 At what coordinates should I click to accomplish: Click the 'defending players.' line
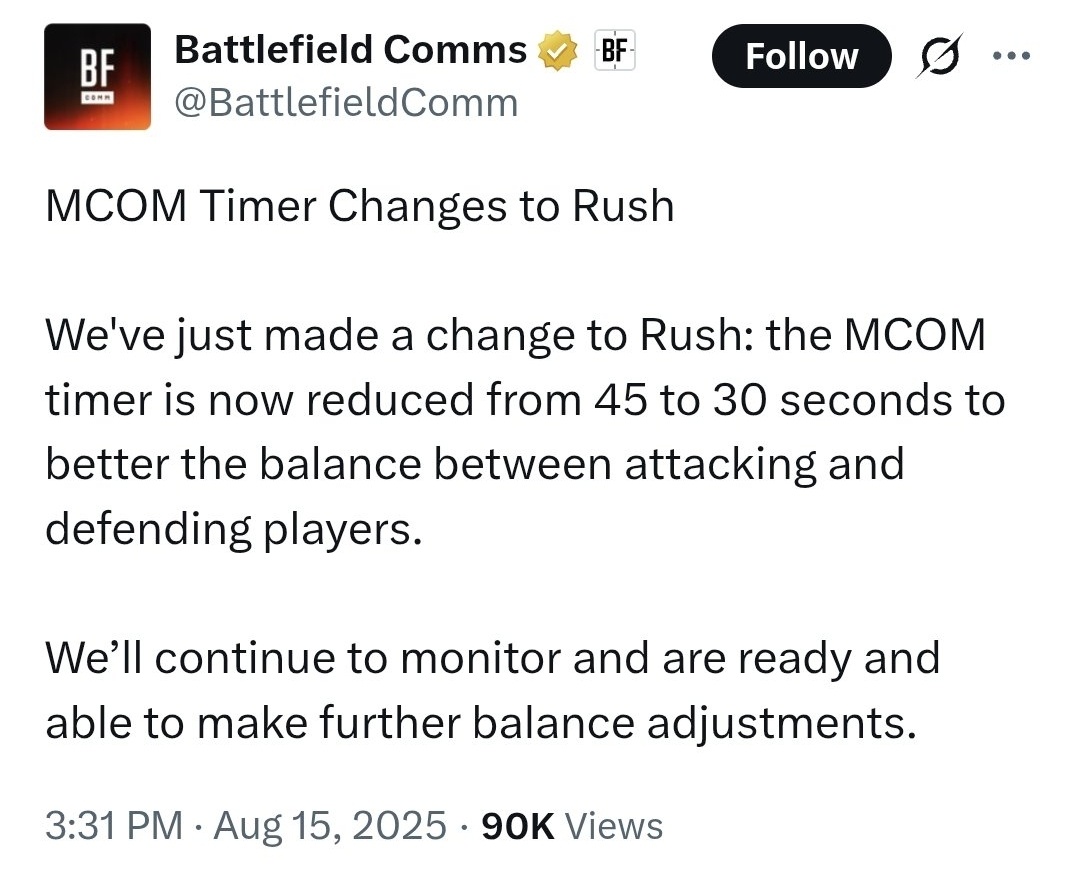[233, 529]
